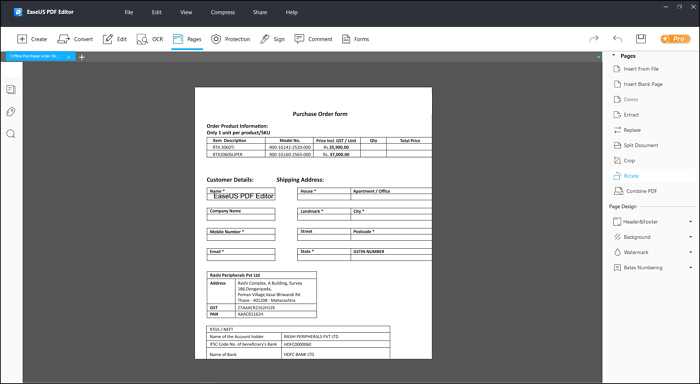The image size is (700, 384).
Task: Click Delete in the Pages panel
Action: point(626,99)
